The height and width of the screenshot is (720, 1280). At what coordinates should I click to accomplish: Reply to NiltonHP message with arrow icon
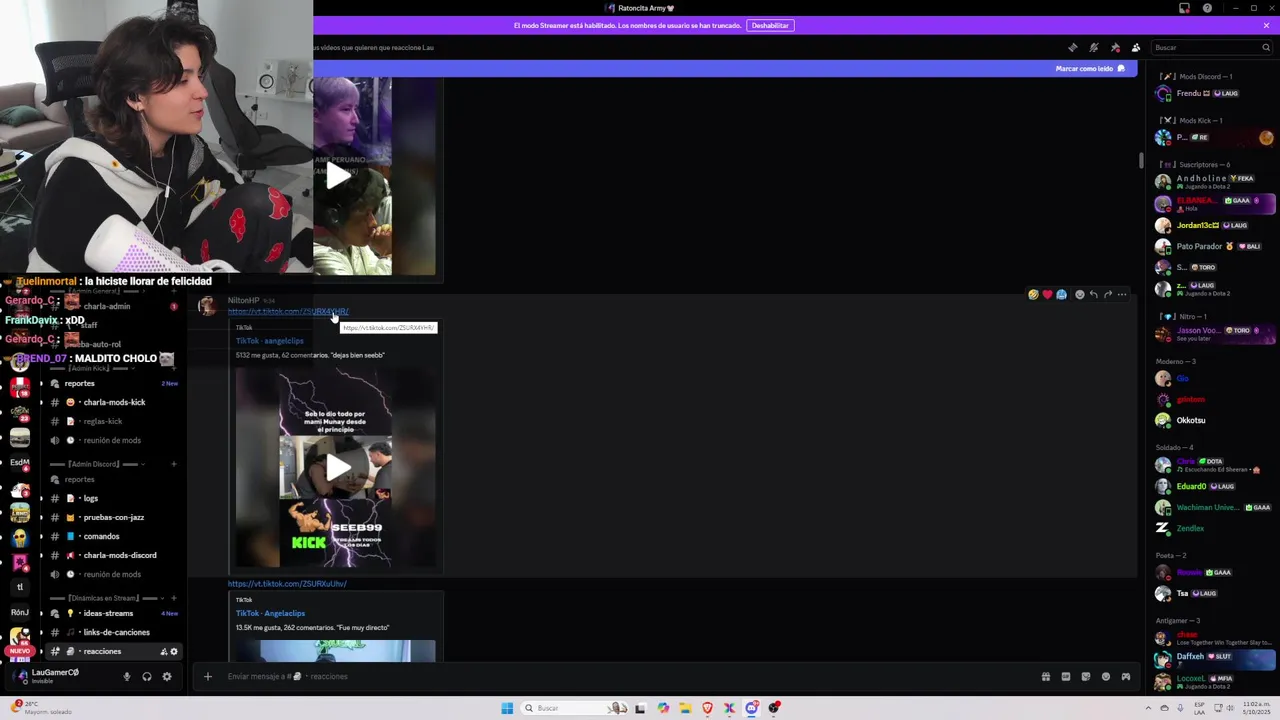pos(1093,295)
